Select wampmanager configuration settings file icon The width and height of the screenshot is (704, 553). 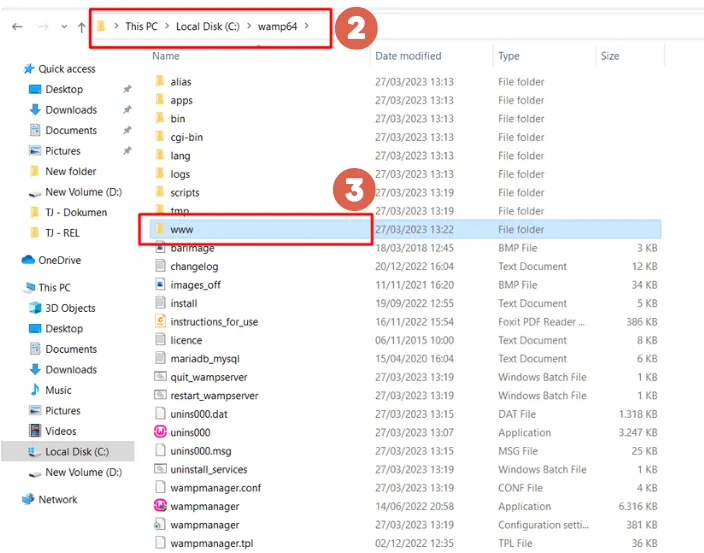(160, 524)
